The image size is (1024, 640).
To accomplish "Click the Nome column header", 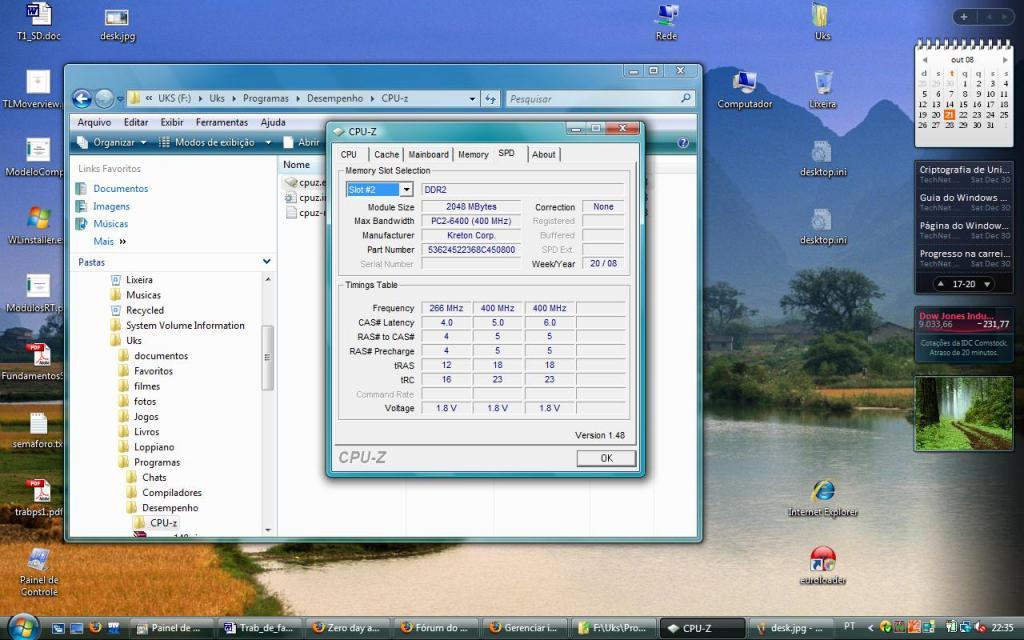I will [x=296, y=165].
